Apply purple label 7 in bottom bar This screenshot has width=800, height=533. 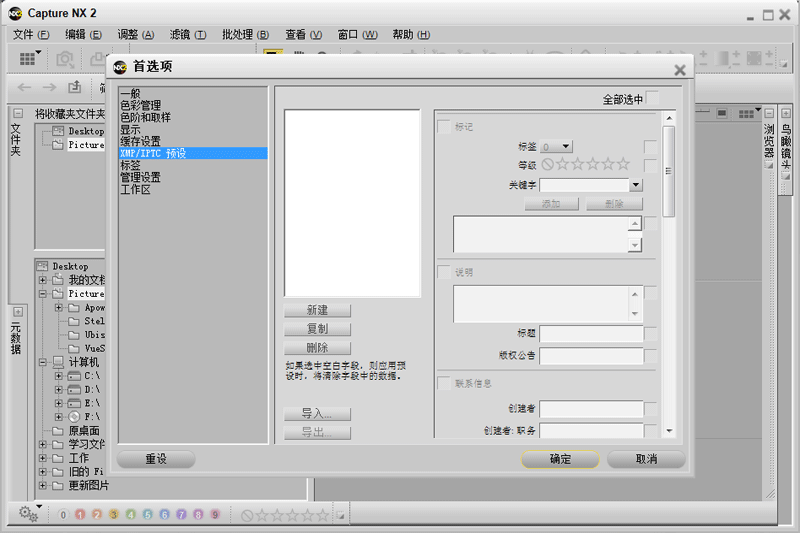[x=181, y=515]
